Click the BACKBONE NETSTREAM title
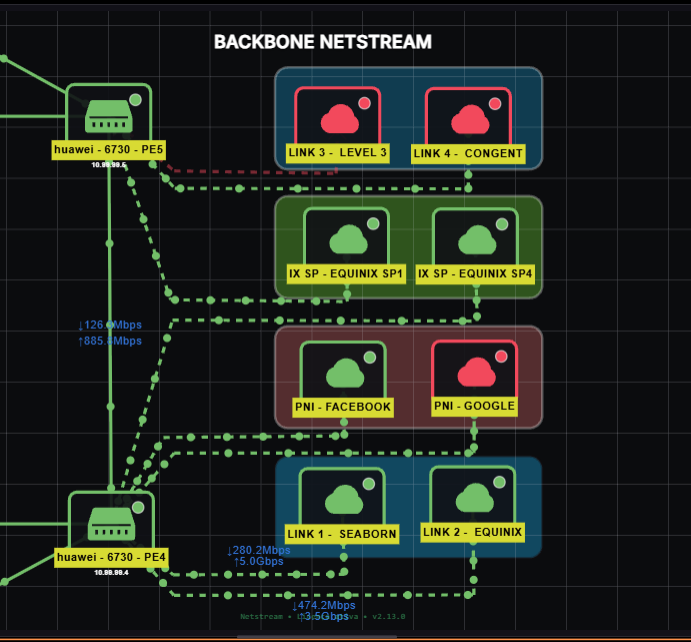 pos(323,42)
